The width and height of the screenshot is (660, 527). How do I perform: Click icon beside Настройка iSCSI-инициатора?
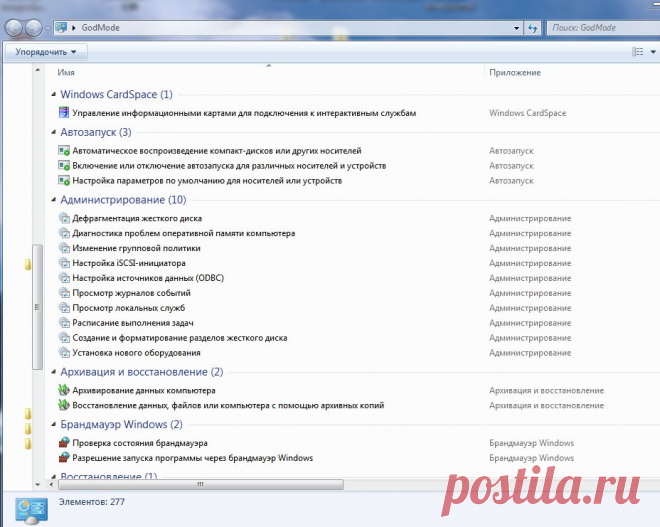pos(64,263)
